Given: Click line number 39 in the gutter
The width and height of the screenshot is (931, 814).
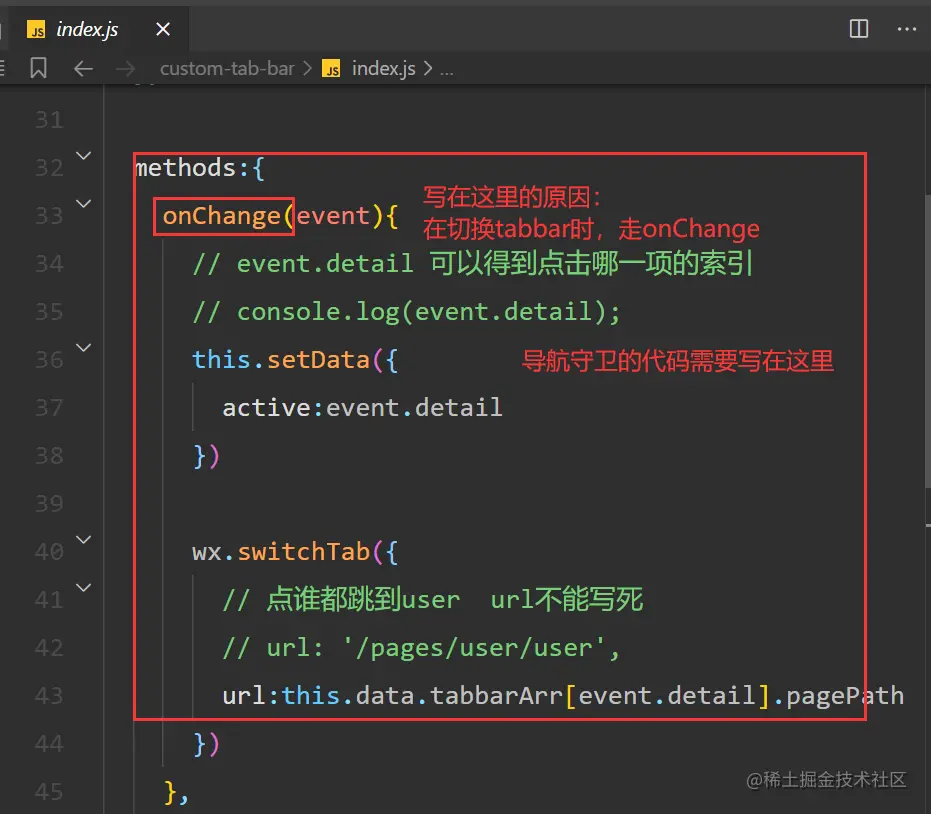Looking at the screenshot, I should coord(49,504).
